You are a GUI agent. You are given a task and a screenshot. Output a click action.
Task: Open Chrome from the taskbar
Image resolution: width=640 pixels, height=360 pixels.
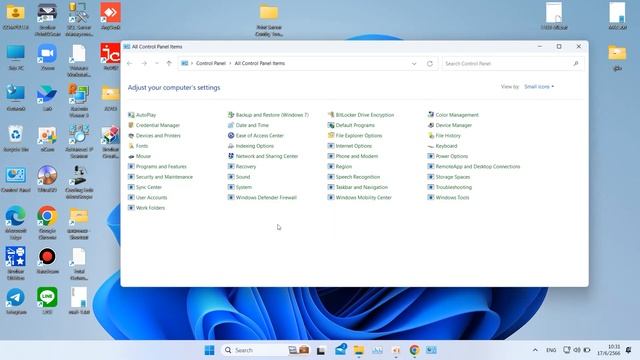click(414, 350)
